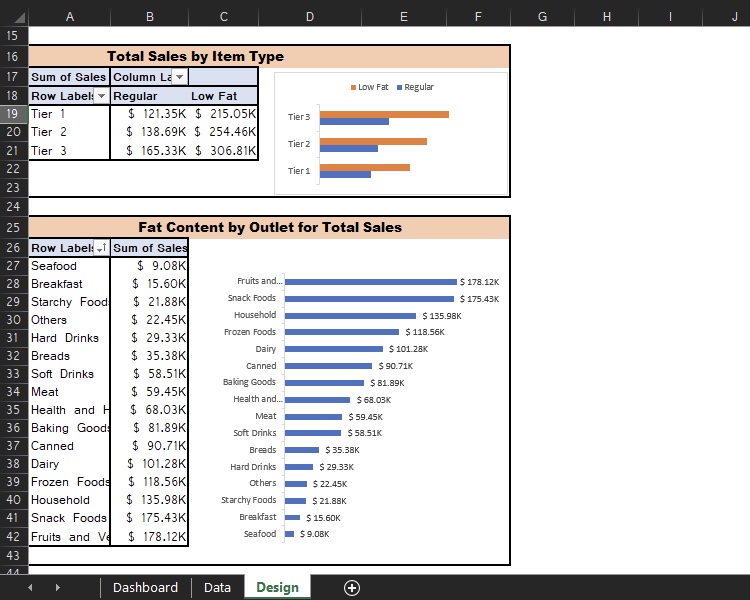
Task: Click the blue Regular legend swatch
Action: [x=399, y=88]
